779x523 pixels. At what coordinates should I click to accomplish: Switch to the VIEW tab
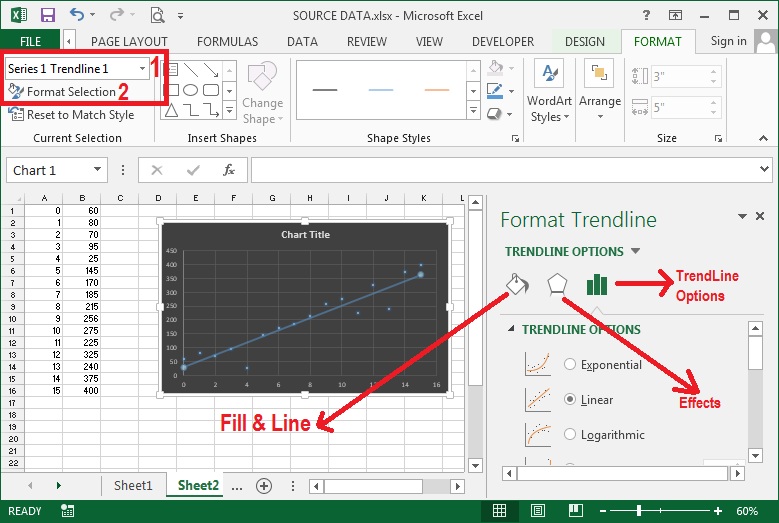[x=429, y=42]
